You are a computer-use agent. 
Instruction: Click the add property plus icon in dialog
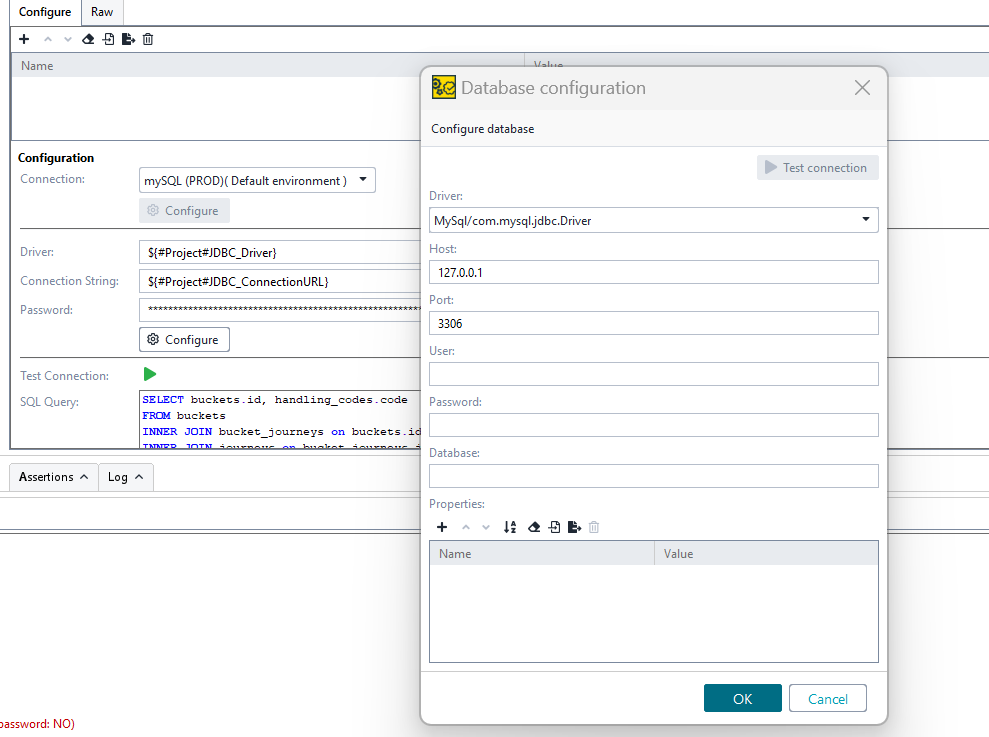(443, 527)
